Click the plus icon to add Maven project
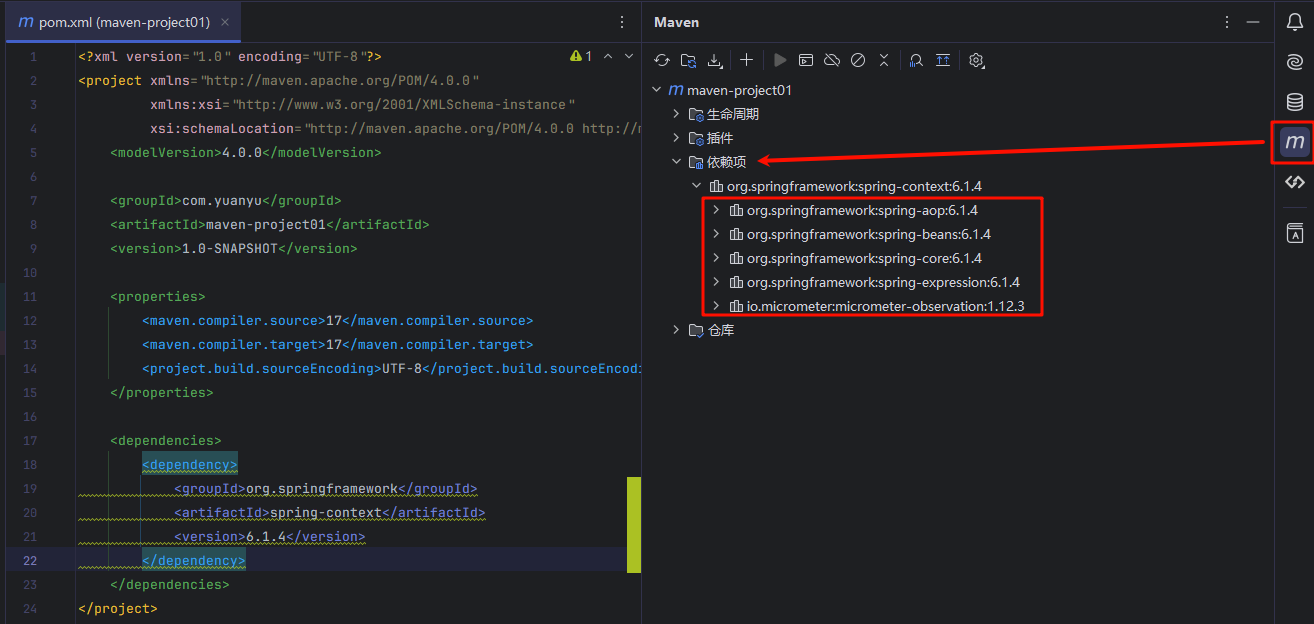 point(746,61)
